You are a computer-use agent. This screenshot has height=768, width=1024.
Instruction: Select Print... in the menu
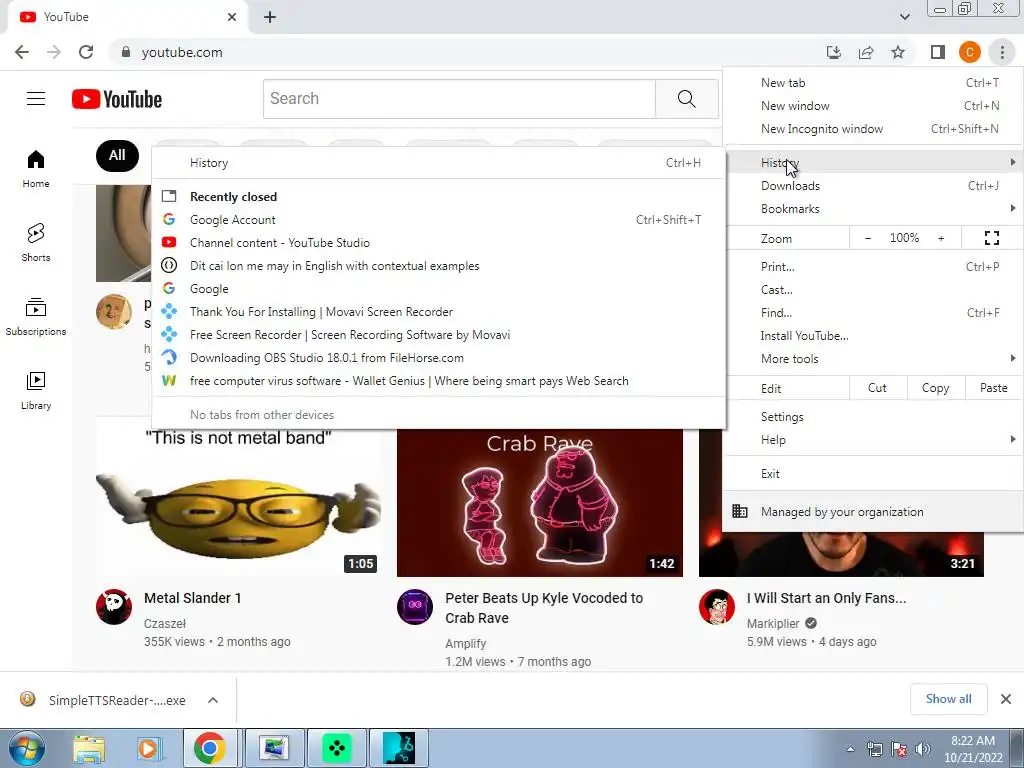872,266
